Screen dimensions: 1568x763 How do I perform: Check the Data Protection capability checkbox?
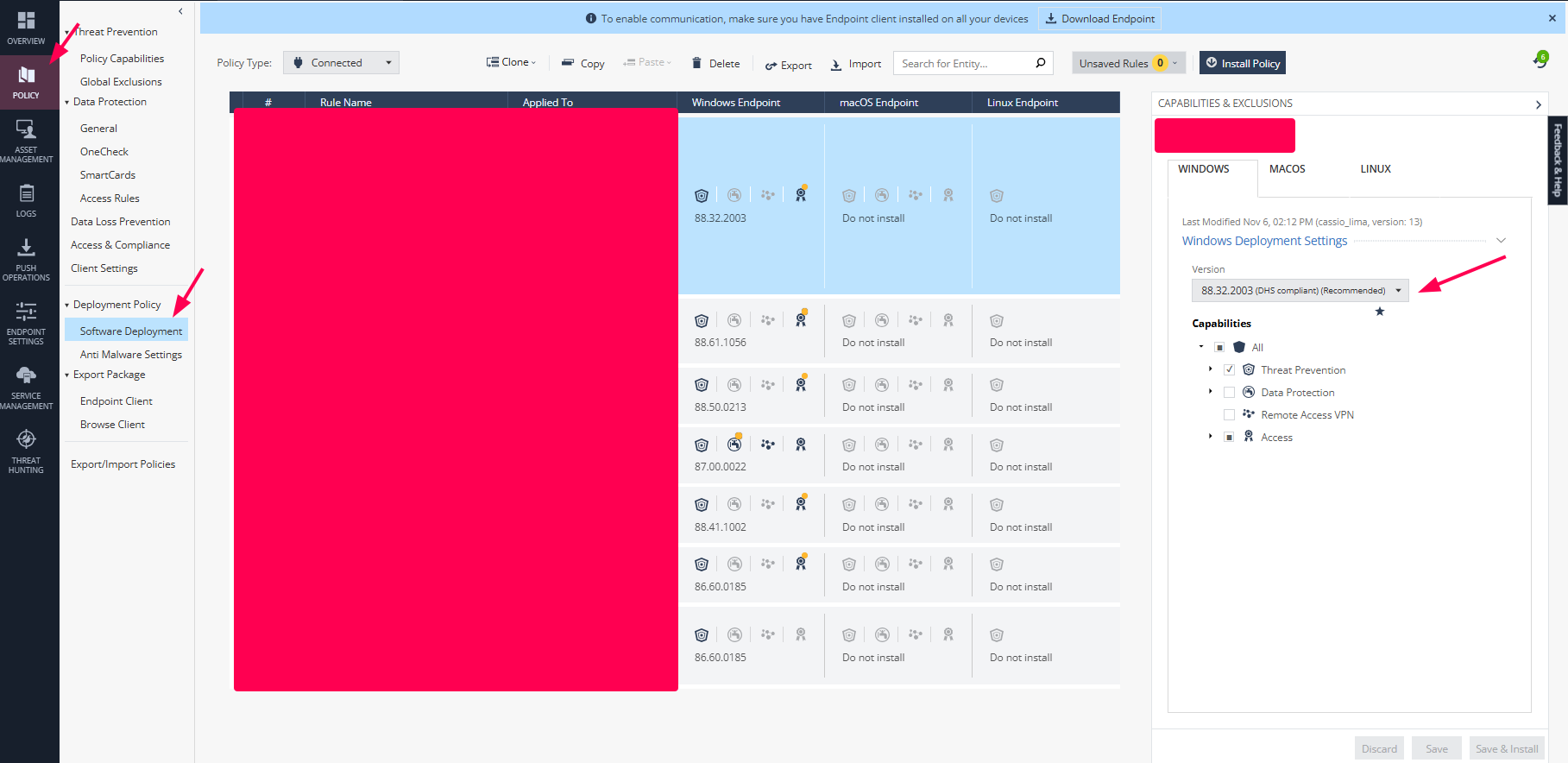[x=1230, y=392]
